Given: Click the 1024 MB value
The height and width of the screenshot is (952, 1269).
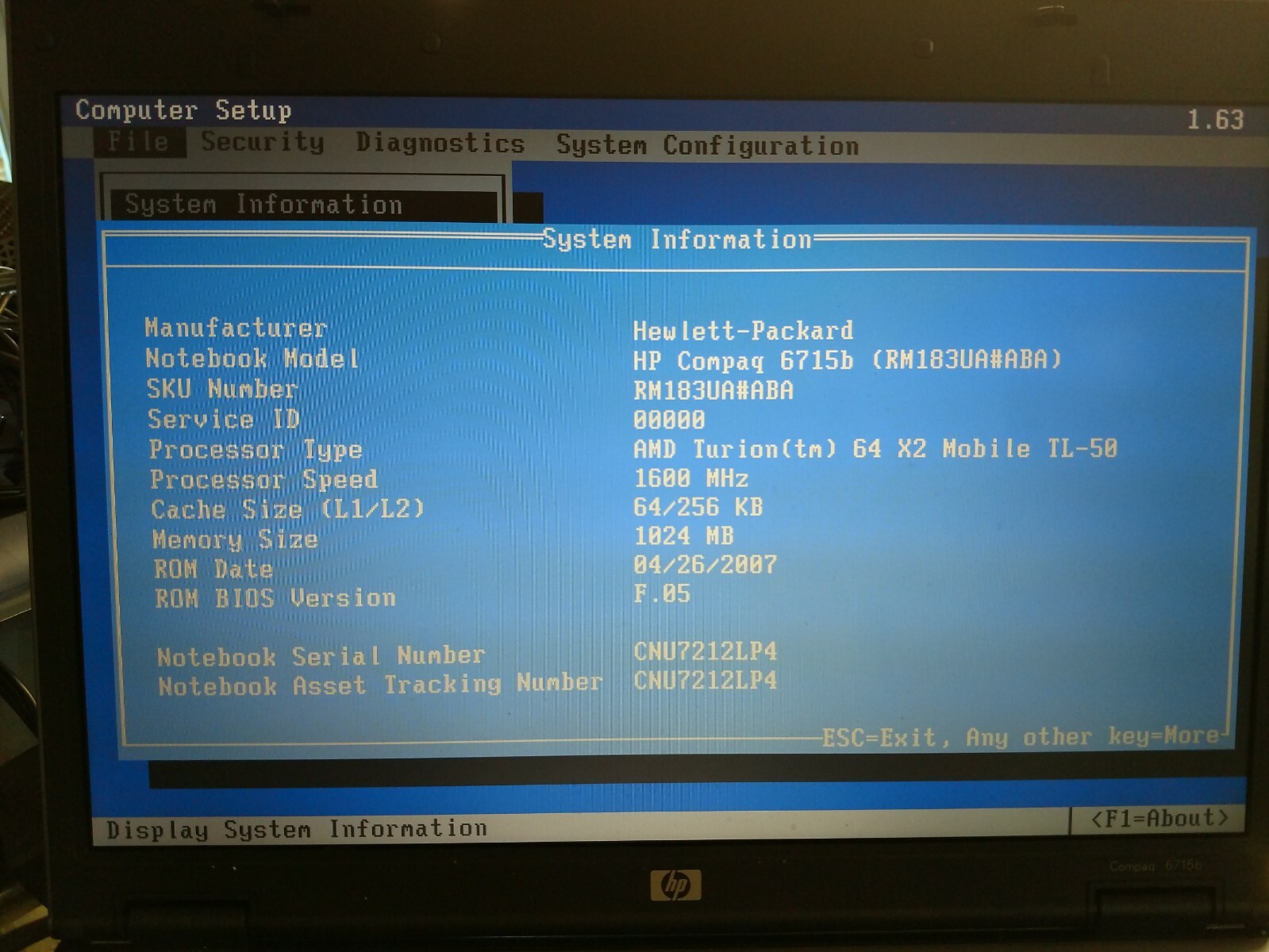Looking at the screenshot, I should [683, 536].
